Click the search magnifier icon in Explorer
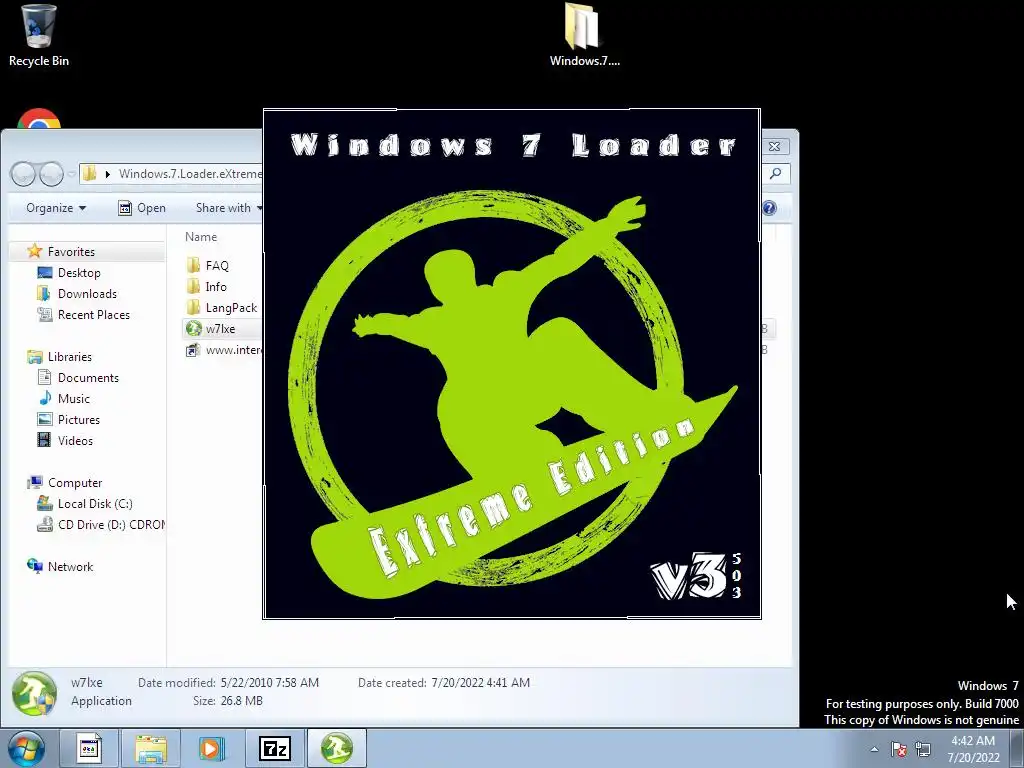The width and height of the screenshot is (1024, 768). pyautogui.click(x=775, y=174)
